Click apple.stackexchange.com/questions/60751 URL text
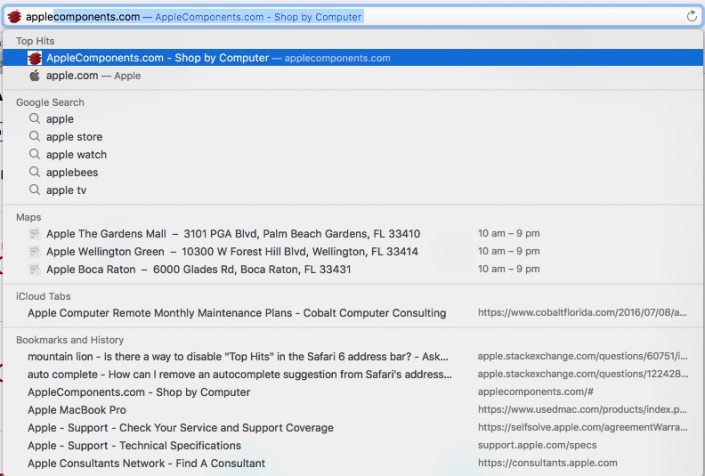This screenshot has height=476, width=705. (x=582, y=356)
